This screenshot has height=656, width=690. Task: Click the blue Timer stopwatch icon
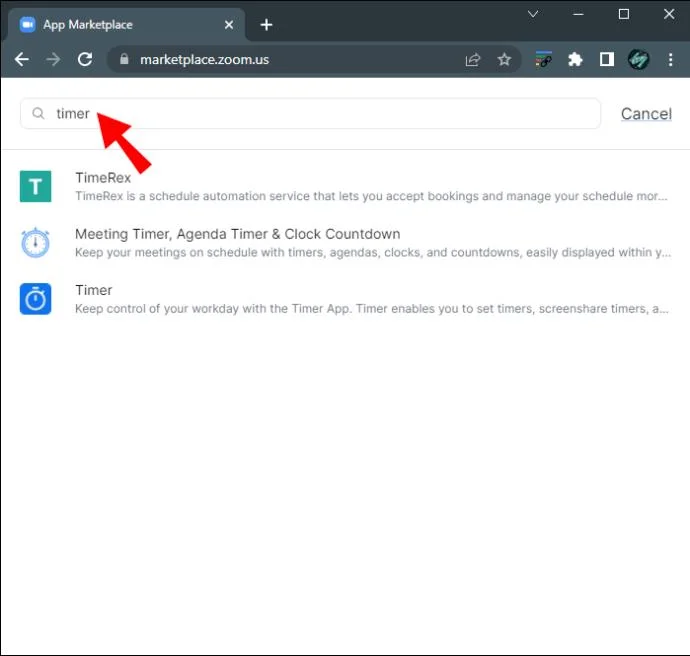click(x=36, y=299)
